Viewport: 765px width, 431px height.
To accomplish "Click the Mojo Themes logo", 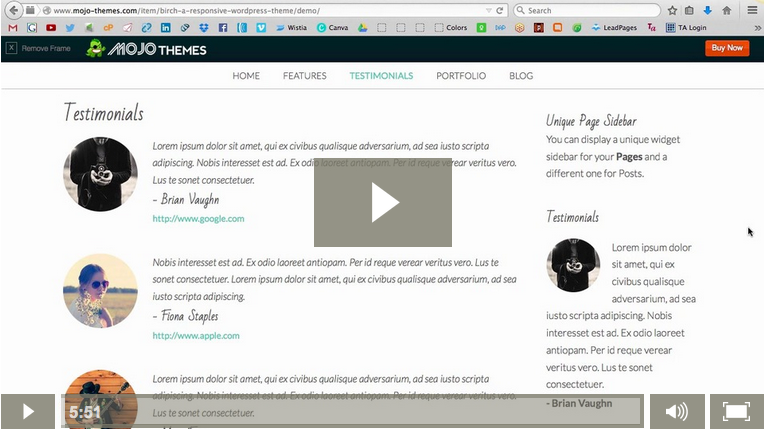I will [x=146, y=49].
